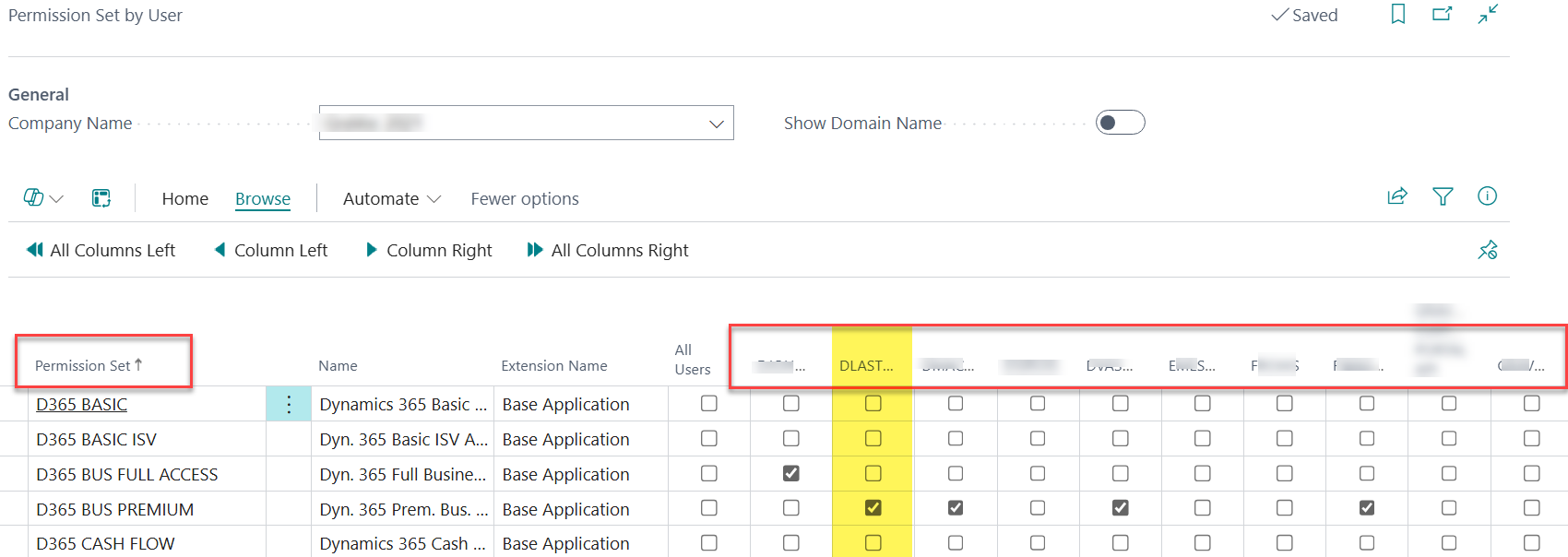Viewport: 1568px width, 557px height.
Task: Select the Browse tab
Action: 263,198
